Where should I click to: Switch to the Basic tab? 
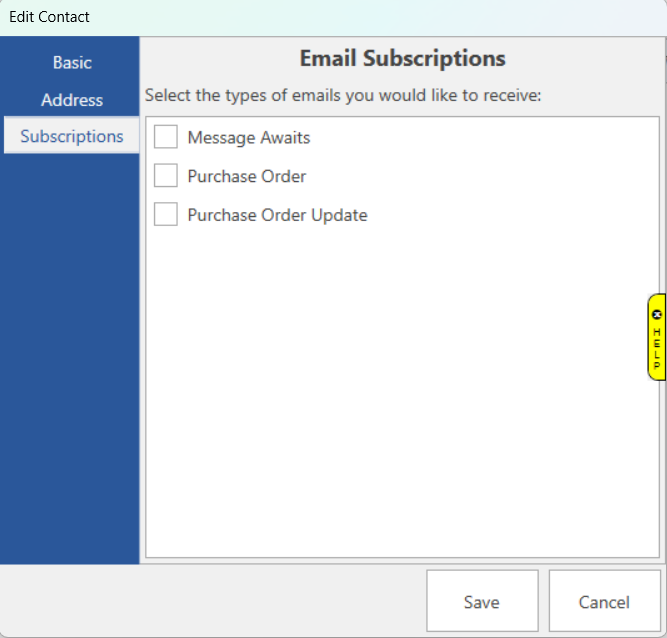pyautogui.click(x=72, y=62)
